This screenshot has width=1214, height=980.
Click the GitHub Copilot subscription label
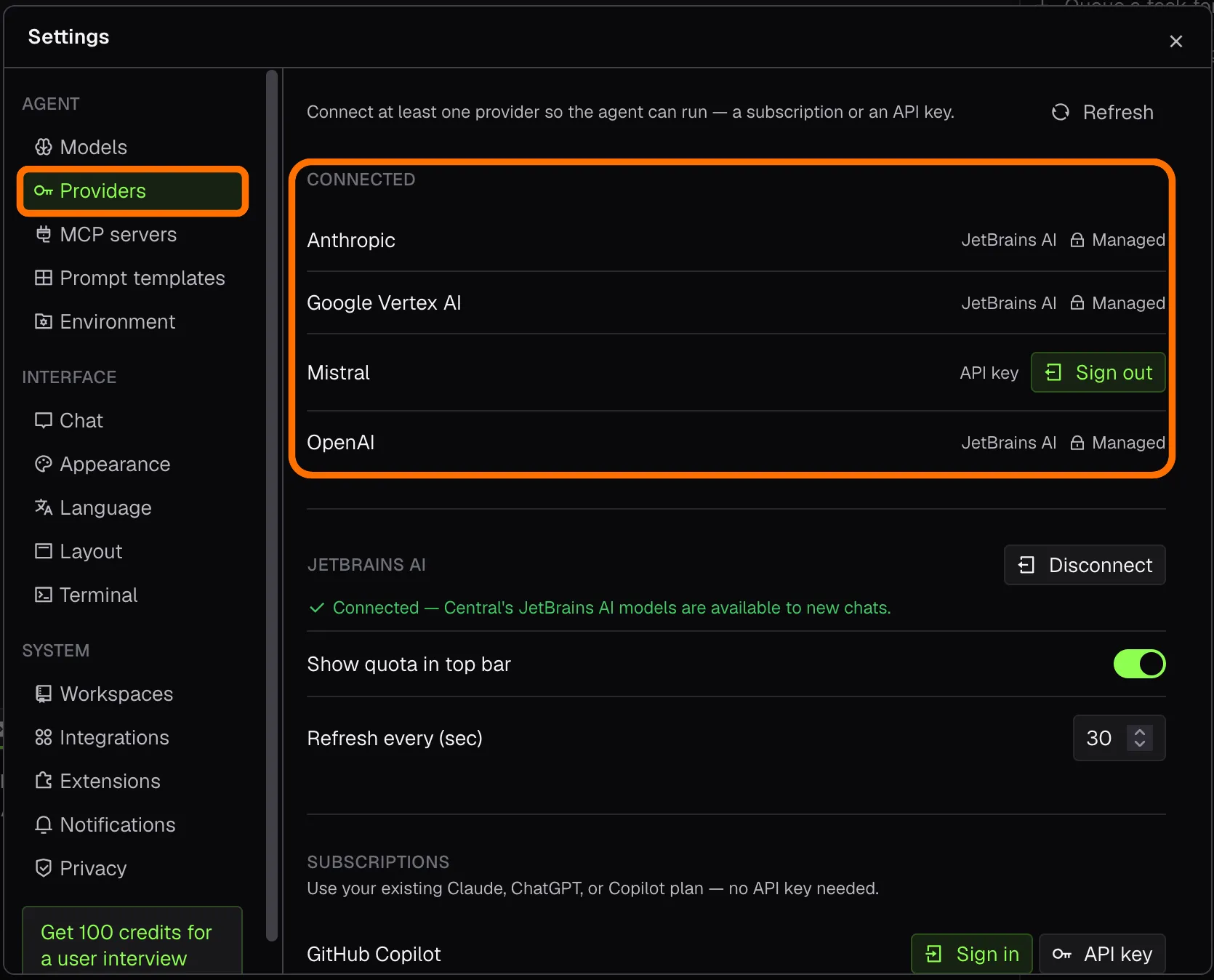pos(374,954)
